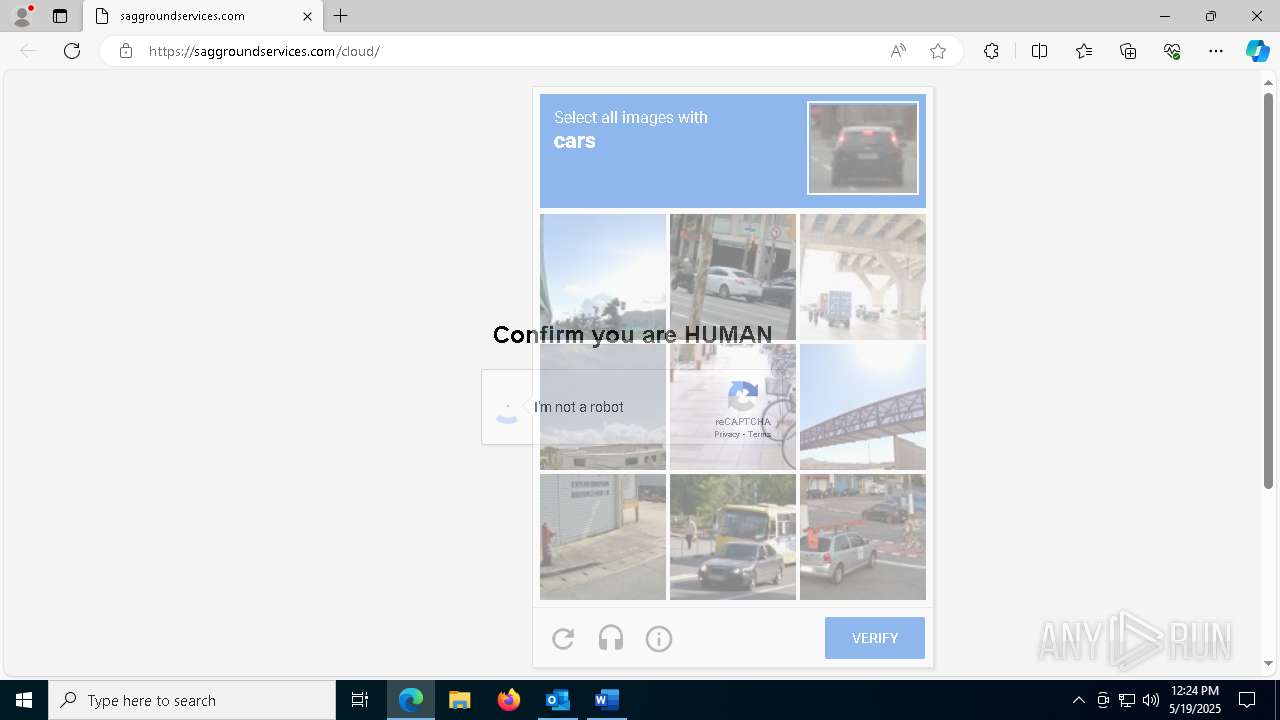Screen dimensions: 1280x720
Task: Select the sky and trees captcha tile
Action: tap(603, 277)
